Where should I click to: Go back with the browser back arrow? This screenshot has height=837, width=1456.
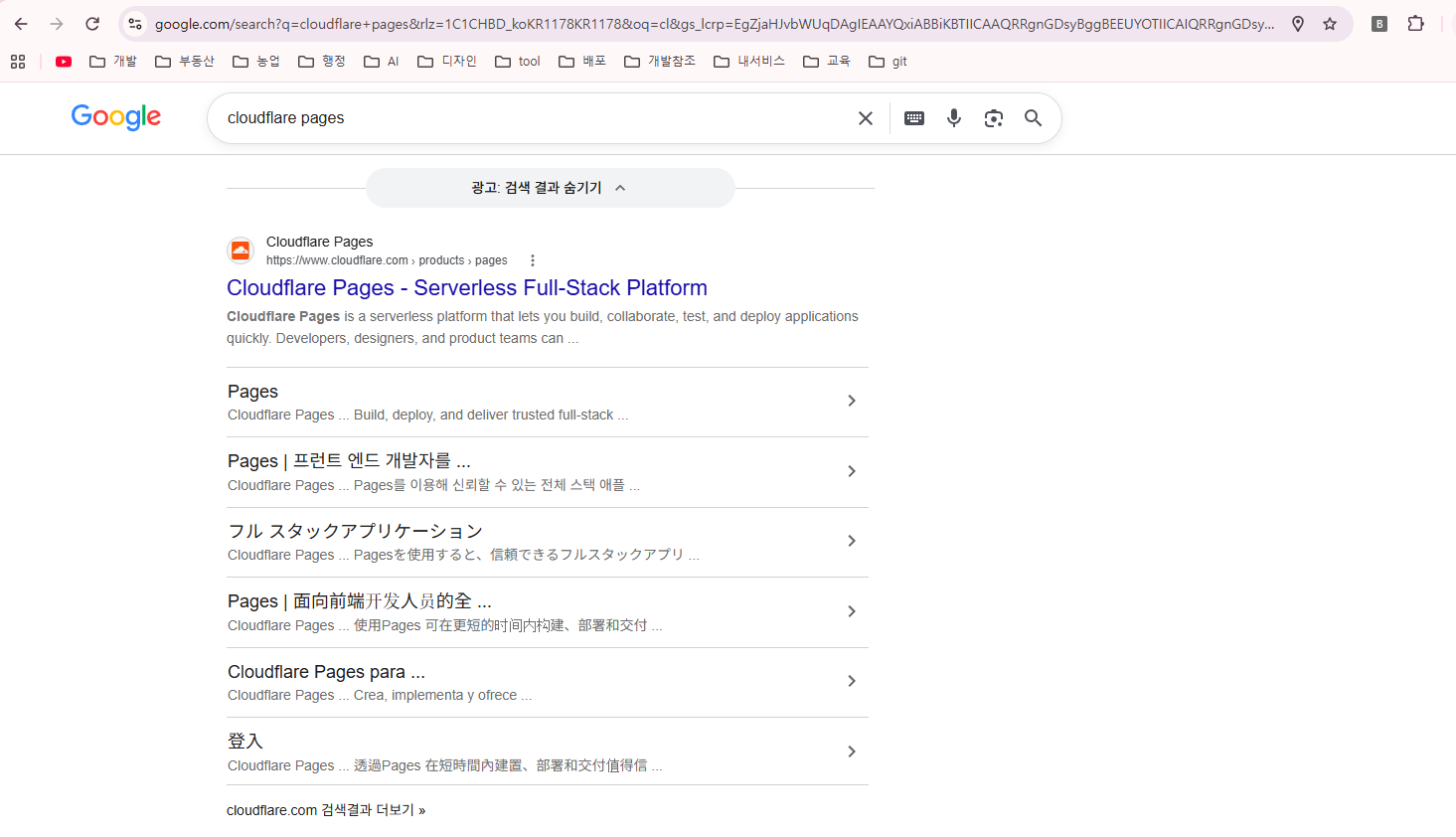tap(21, 24)
